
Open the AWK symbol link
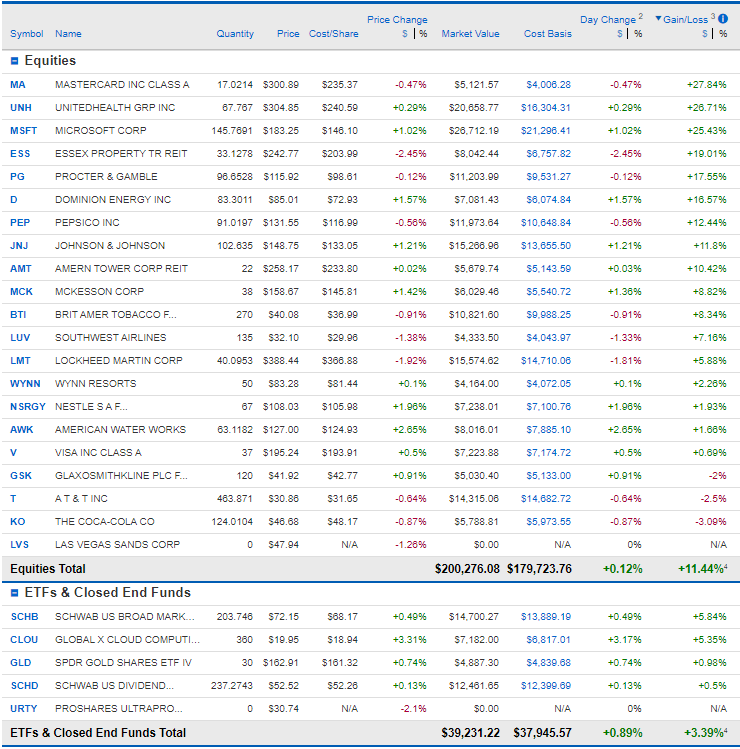[21, 429]
